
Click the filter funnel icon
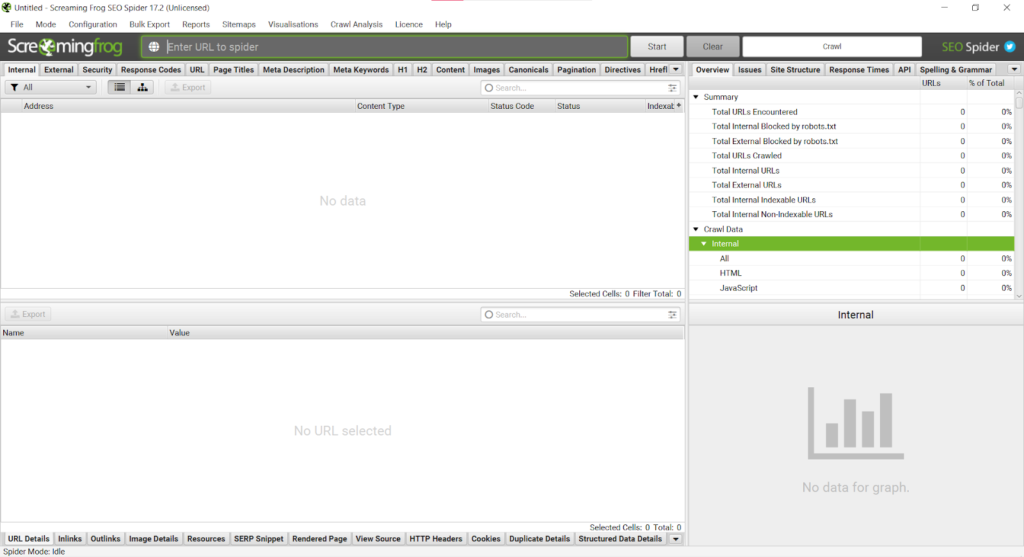click(14, 87)
